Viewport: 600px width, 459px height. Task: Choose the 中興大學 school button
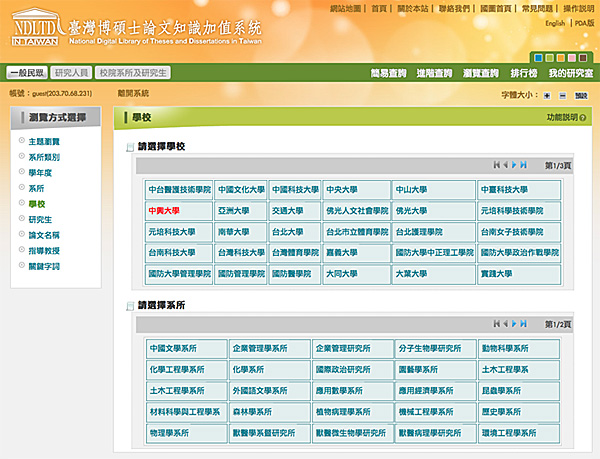[x=164, y=211]
